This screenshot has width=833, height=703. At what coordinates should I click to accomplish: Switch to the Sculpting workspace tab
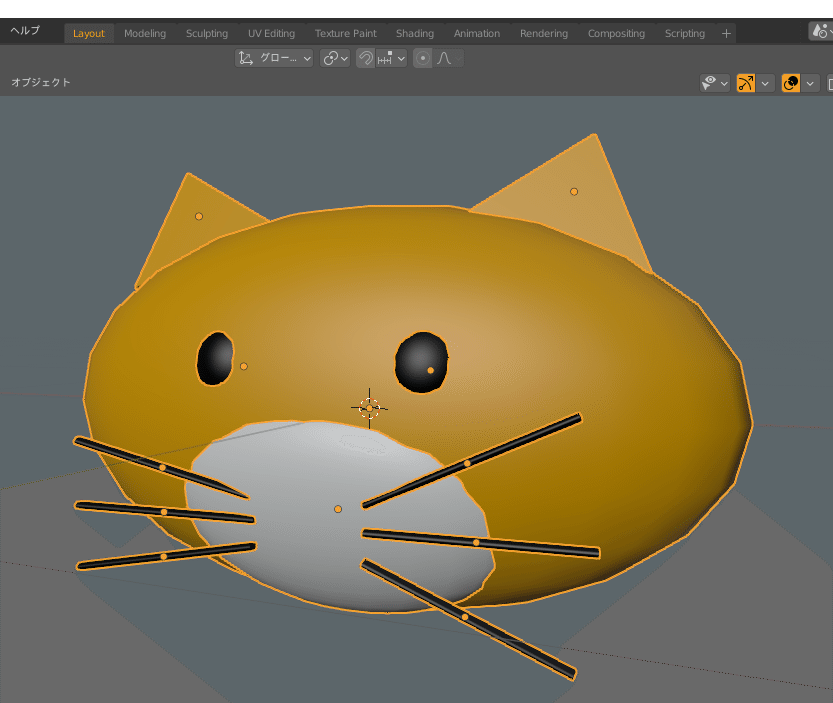click(x=207, y=33)
